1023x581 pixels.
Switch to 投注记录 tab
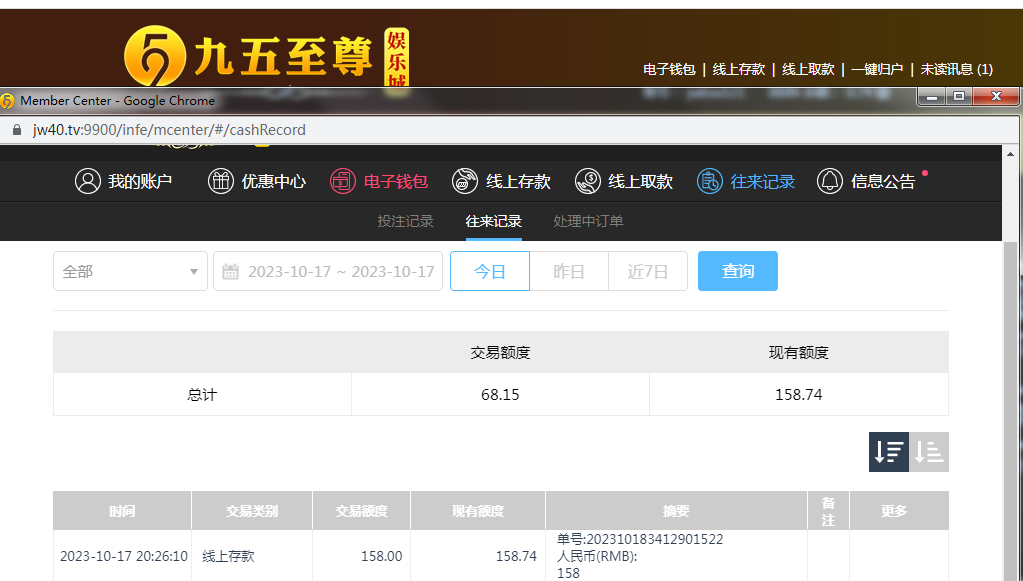click(405, 221)
